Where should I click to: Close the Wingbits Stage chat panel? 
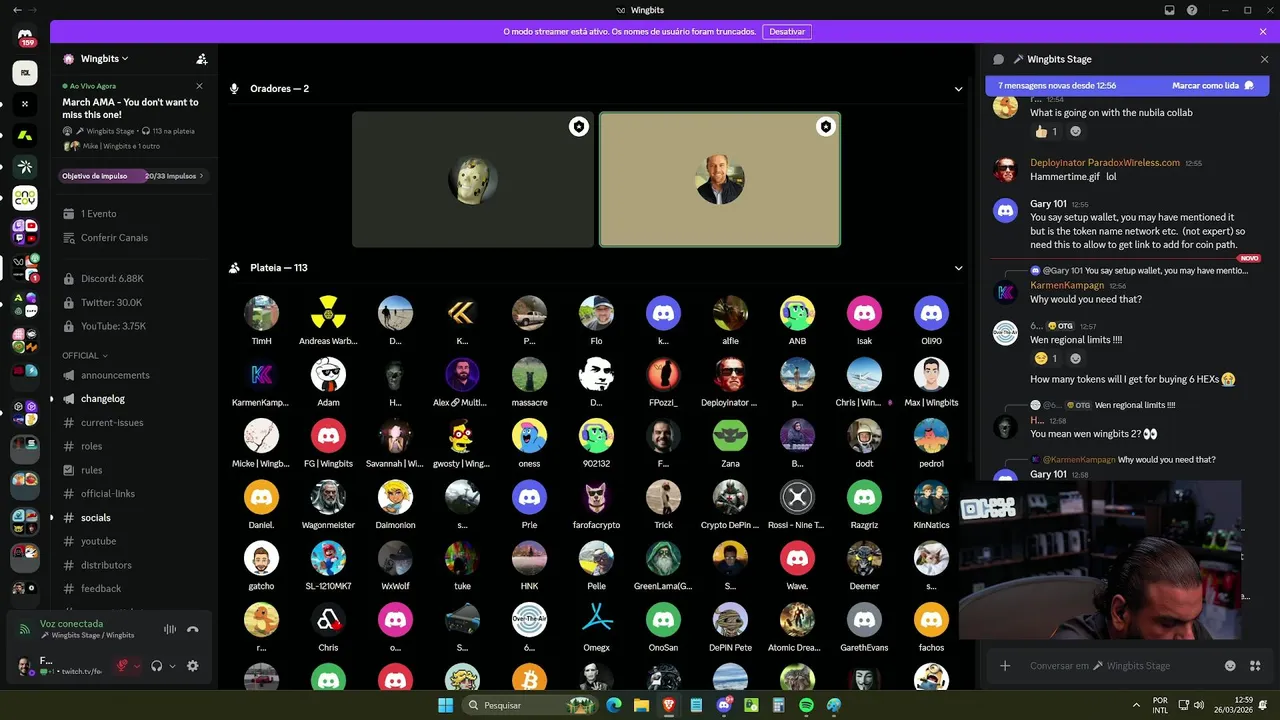pyautogui.click(x=1264, y=59)
